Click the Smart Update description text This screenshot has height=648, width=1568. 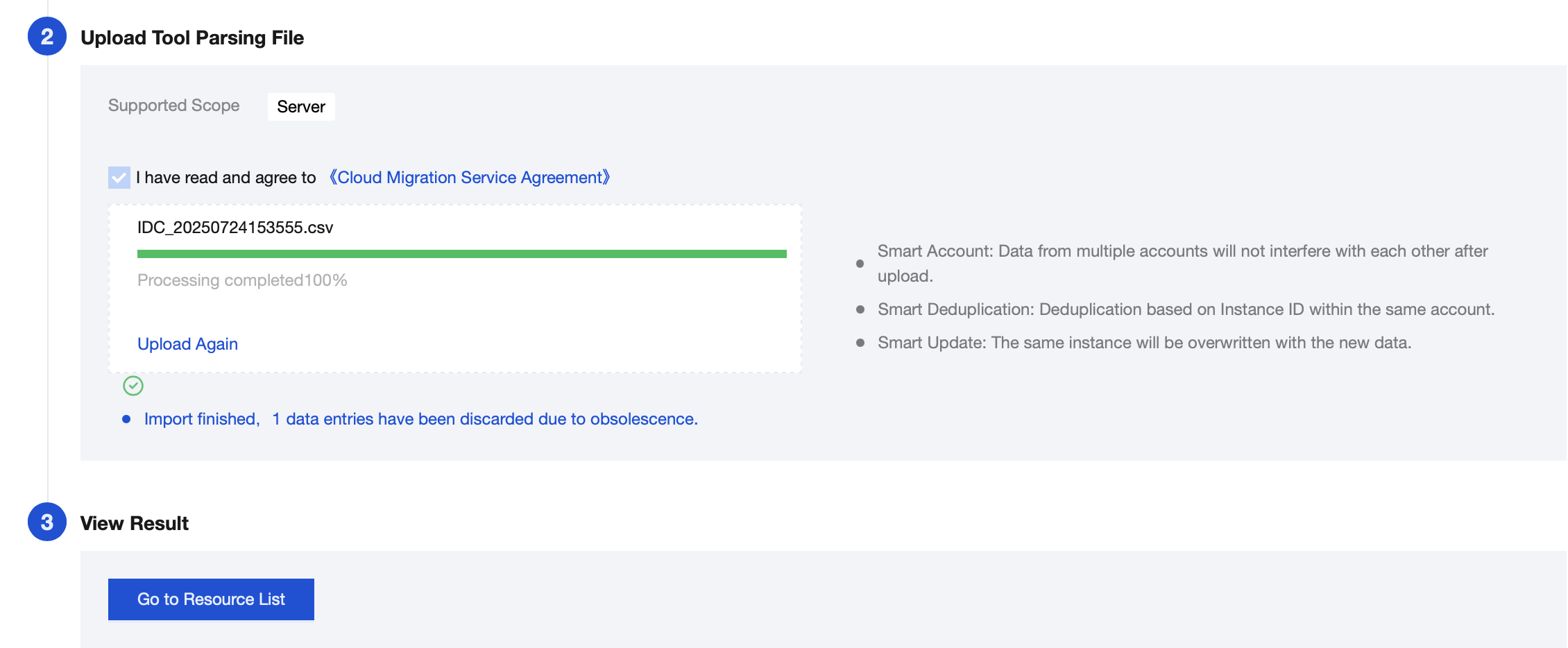tap(1144, 343)
